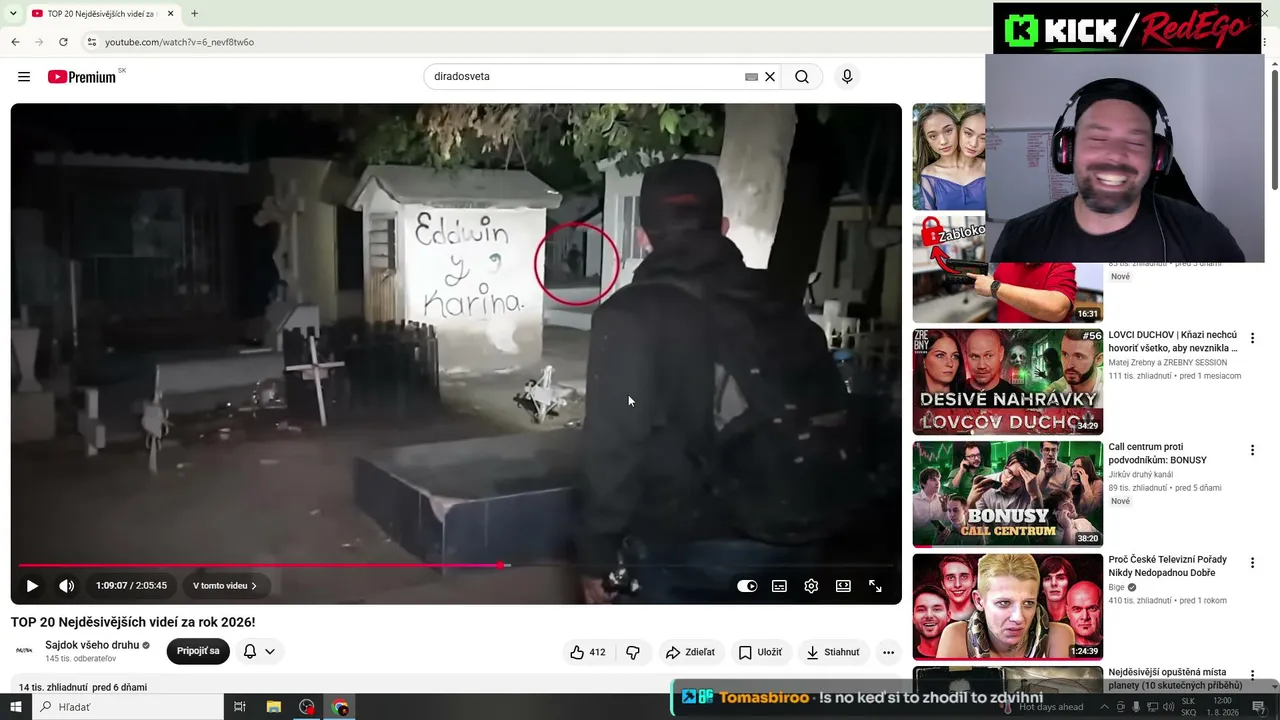Enter full screen mode

[875, 586]
